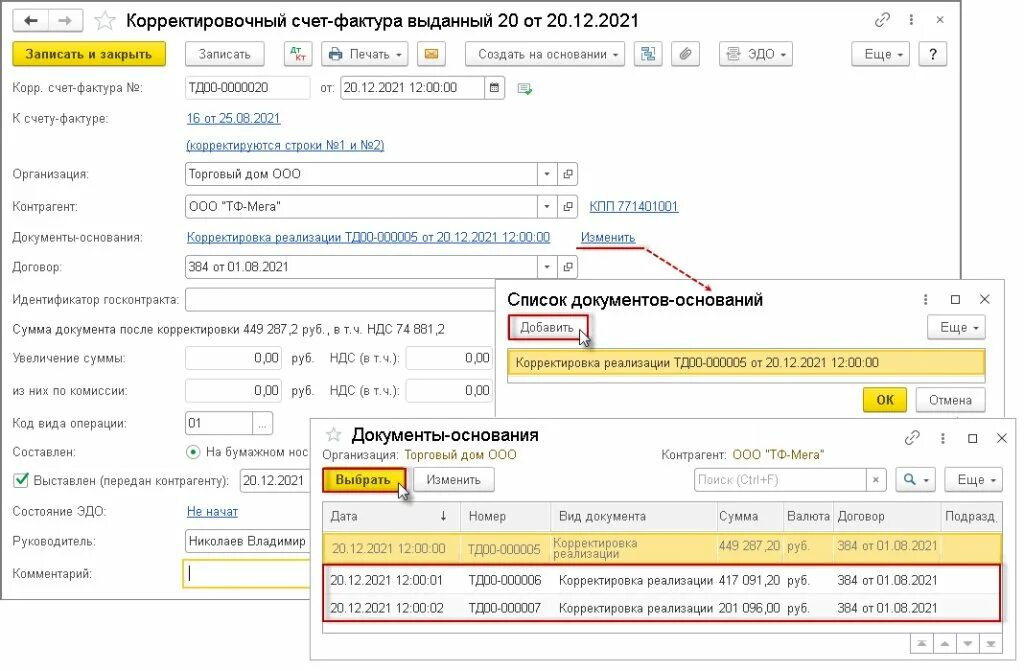
Task: Click КПП 771401001 link
Action: (633, 206)
